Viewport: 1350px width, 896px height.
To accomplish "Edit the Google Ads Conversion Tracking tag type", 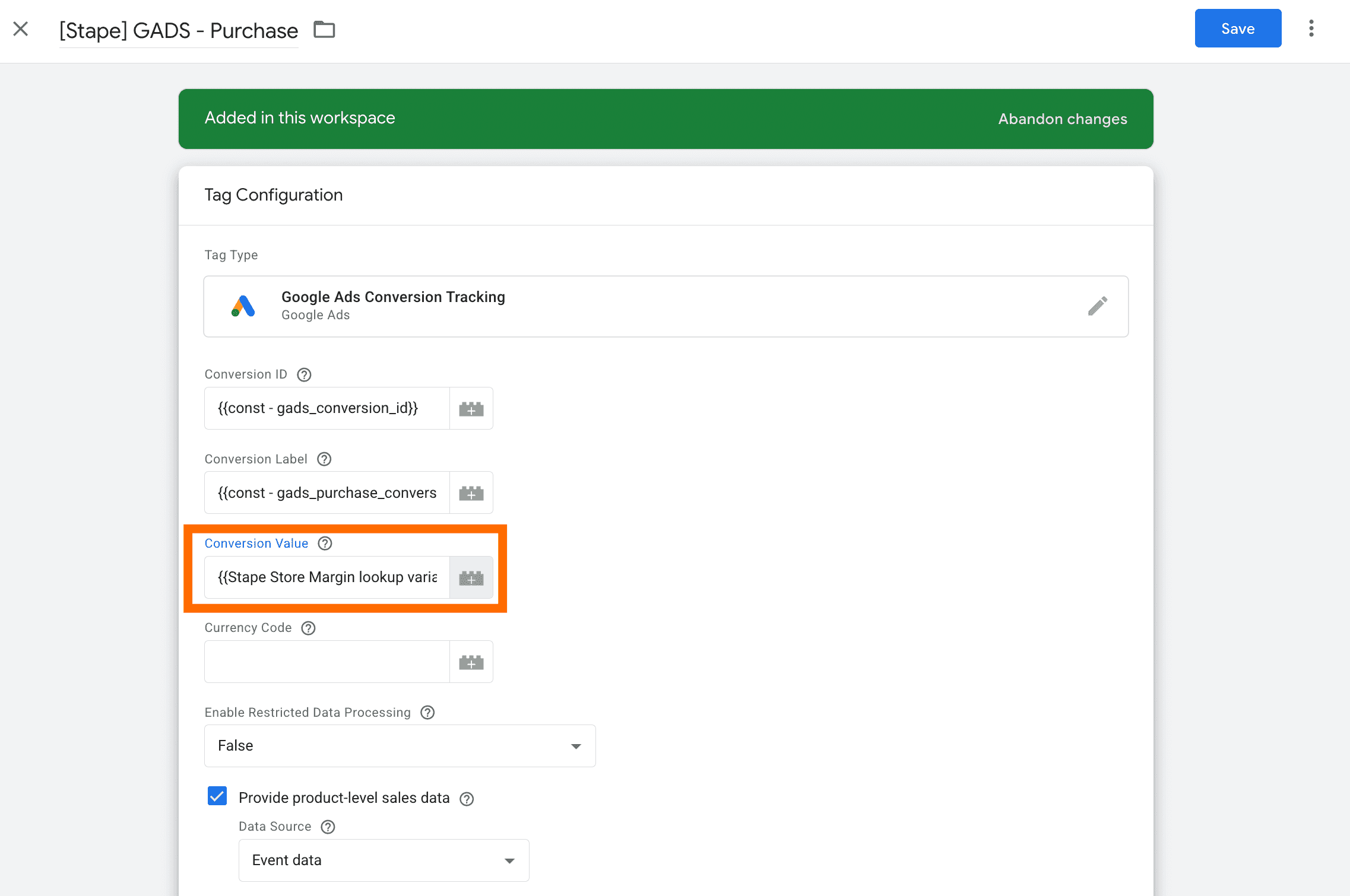I will 1097,306.
